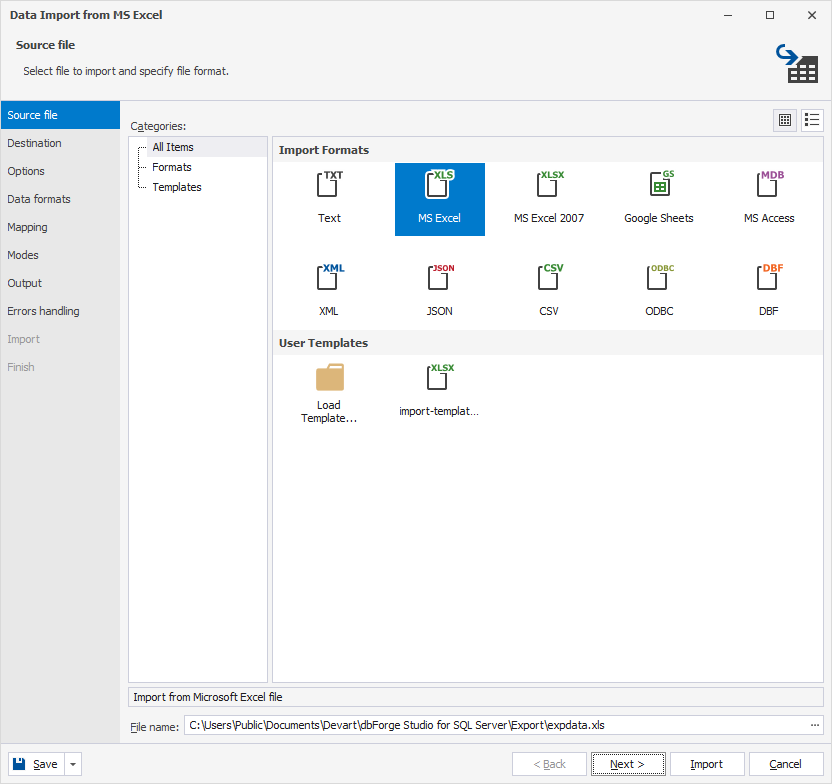The width and height of the screenshot is (832, 784).
Task: Select the MS Access MDB format
Action: [x=769, y=198]
